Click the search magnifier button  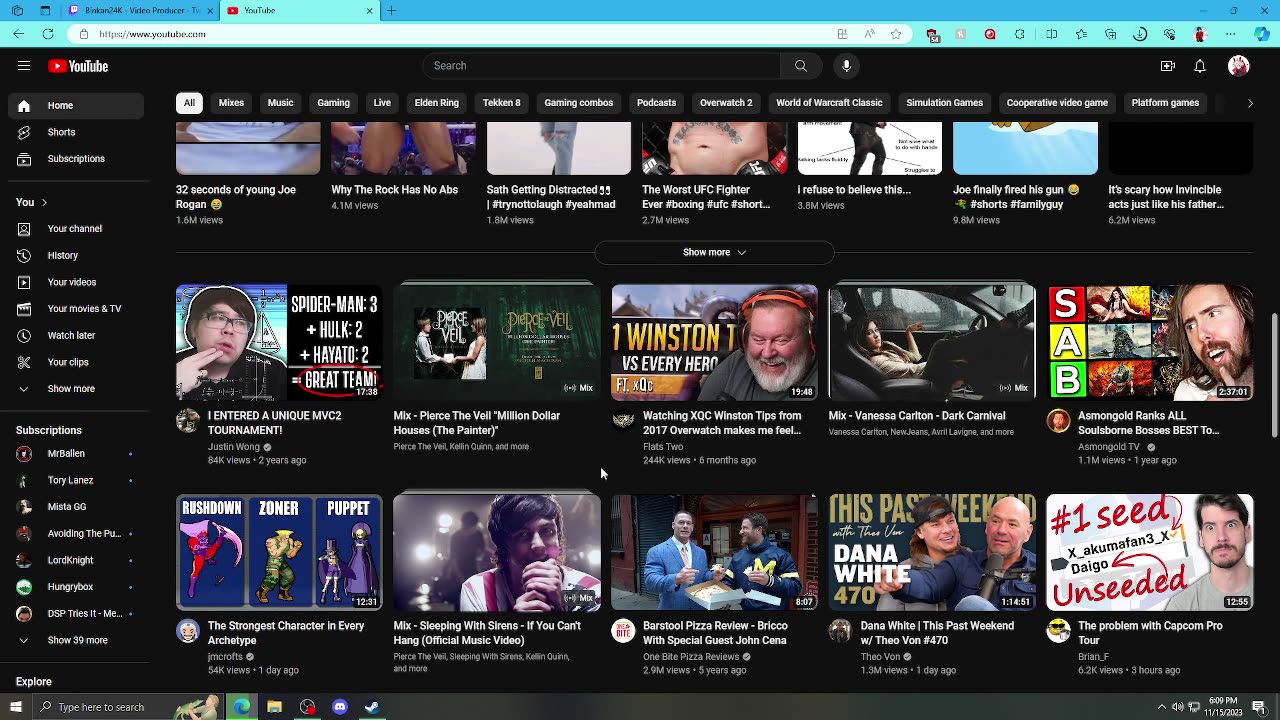coord(801,66)
